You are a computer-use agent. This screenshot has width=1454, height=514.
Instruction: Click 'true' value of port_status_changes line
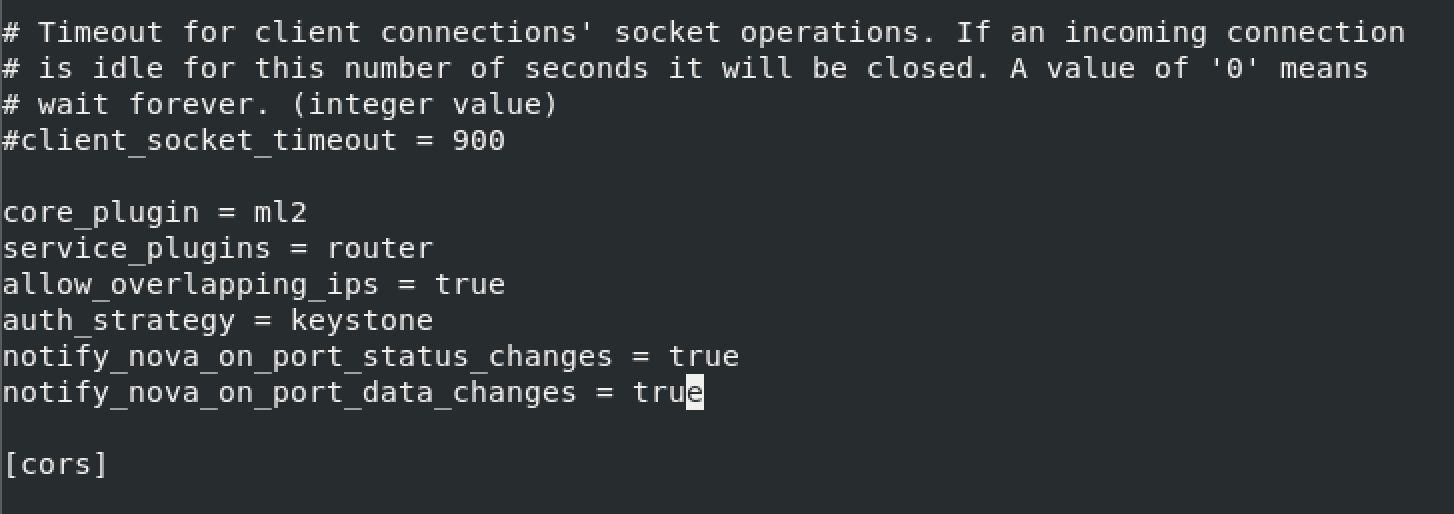(x=704, y=357)
